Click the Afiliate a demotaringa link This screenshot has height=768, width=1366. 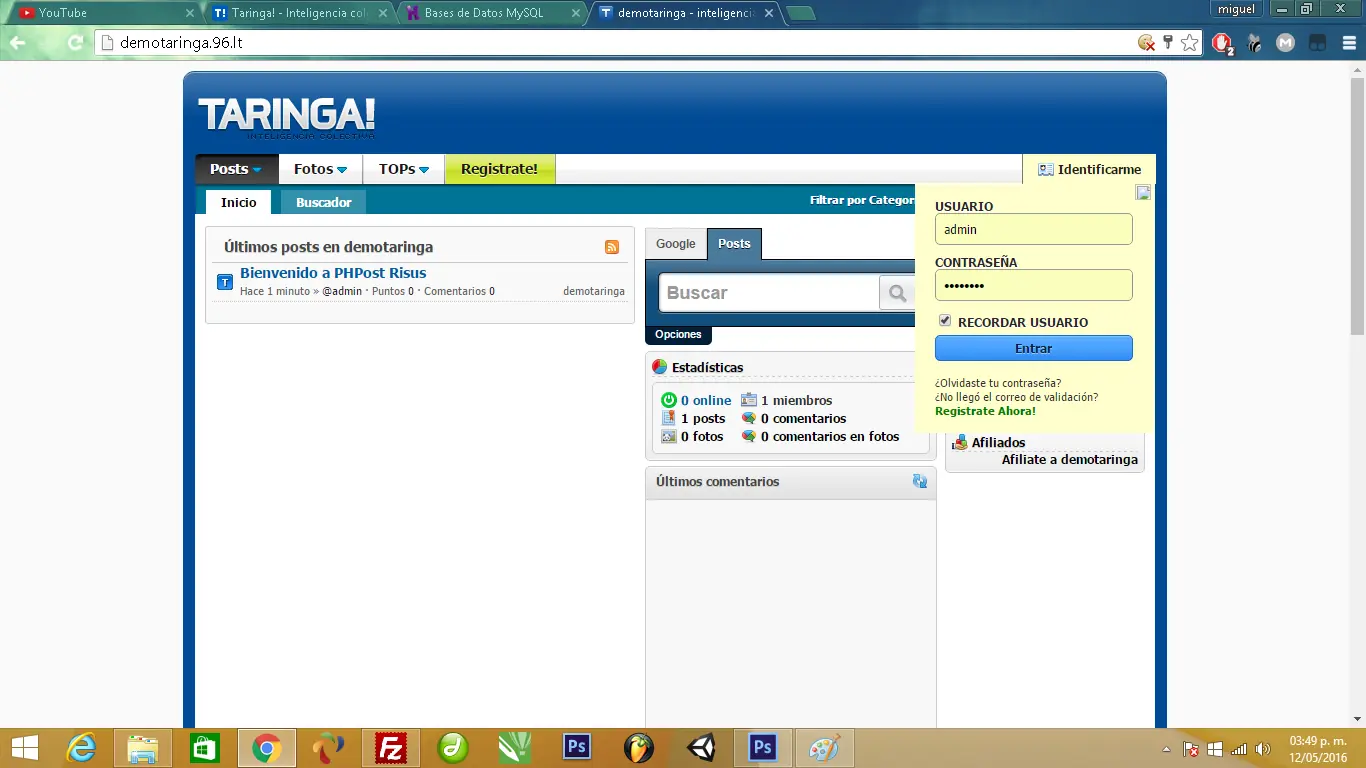pos(1070,460)
